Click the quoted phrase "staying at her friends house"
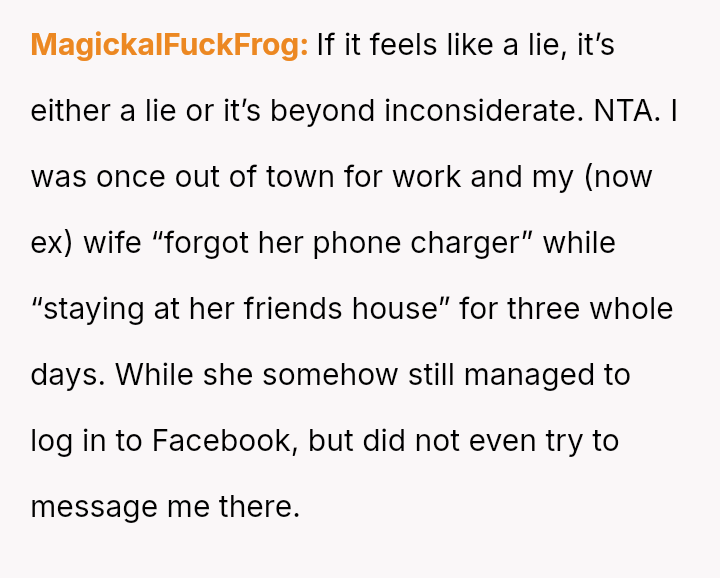This screenshot has height=578, width=720. (242, 309)
